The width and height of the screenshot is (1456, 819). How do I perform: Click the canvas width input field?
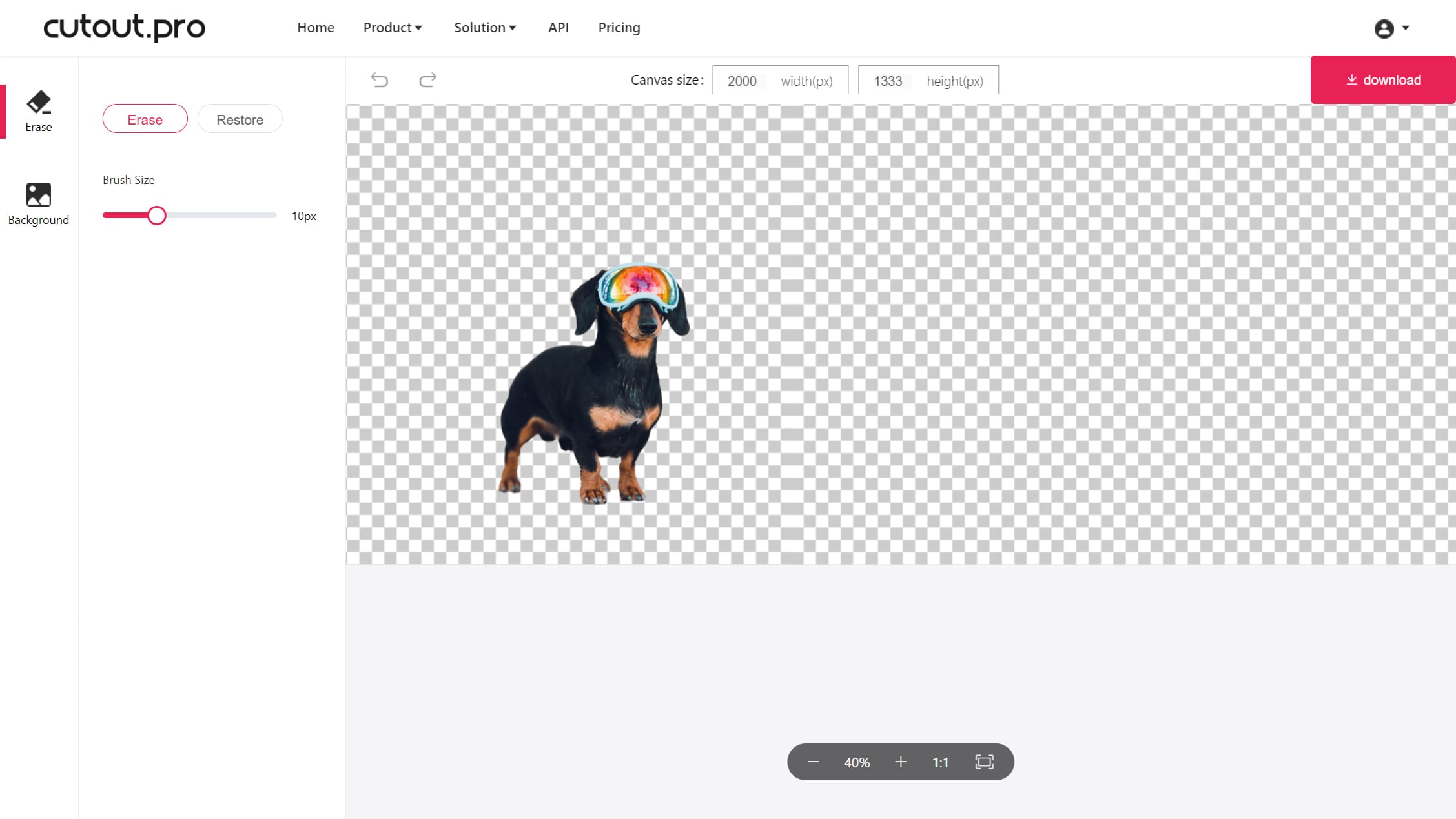pyautogui.click(x=780, y=80)
